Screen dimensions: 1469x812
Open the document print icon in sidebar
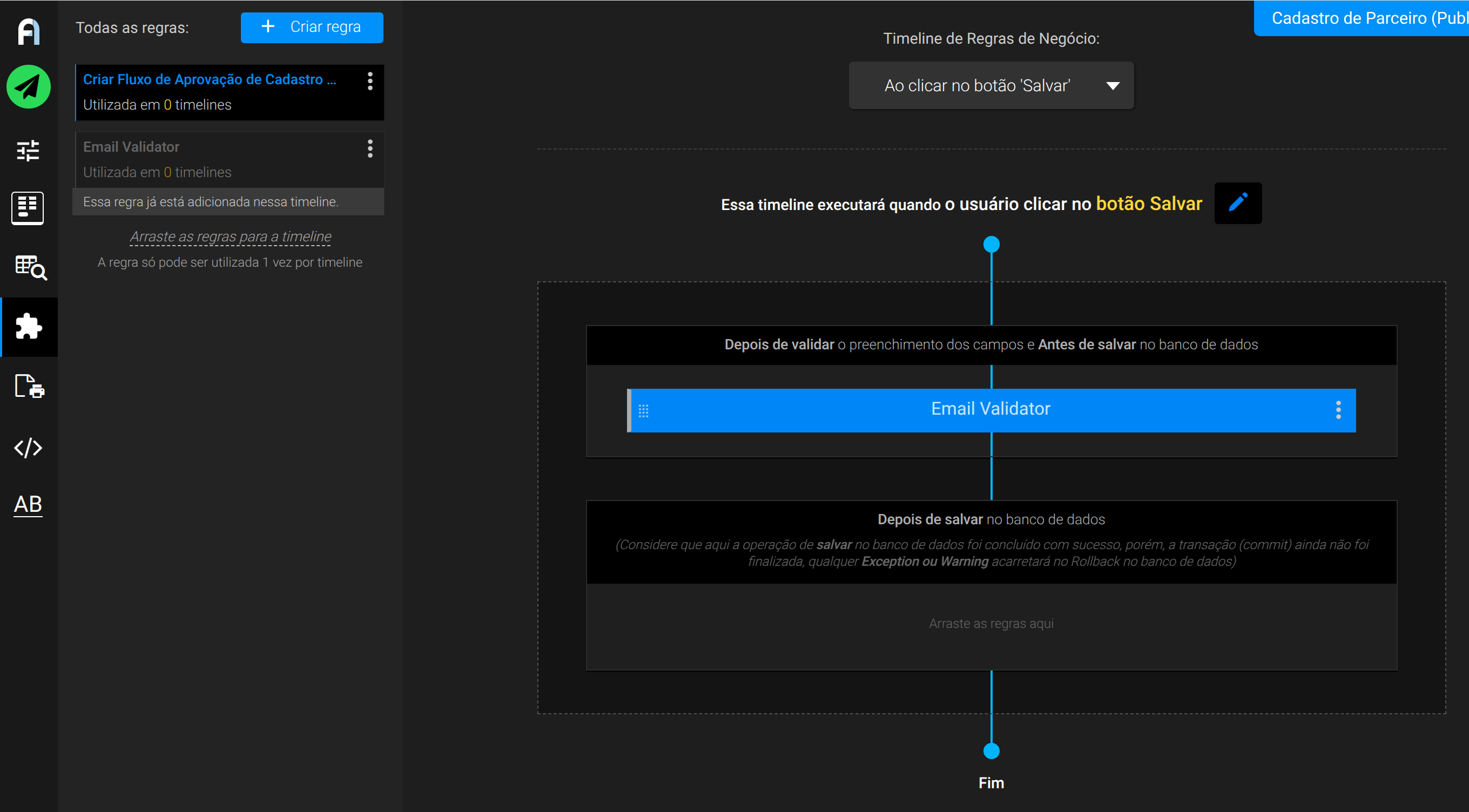30,387
